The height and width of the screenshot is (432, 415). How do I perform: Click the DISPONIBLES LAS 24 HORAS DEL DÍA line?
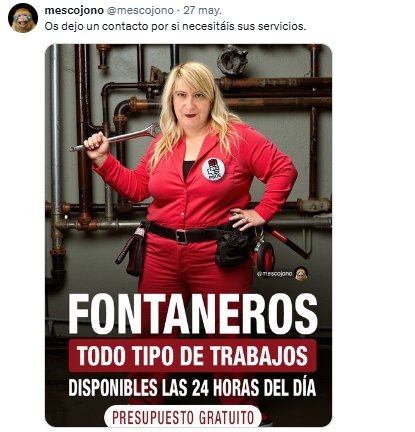pos(192,388)
